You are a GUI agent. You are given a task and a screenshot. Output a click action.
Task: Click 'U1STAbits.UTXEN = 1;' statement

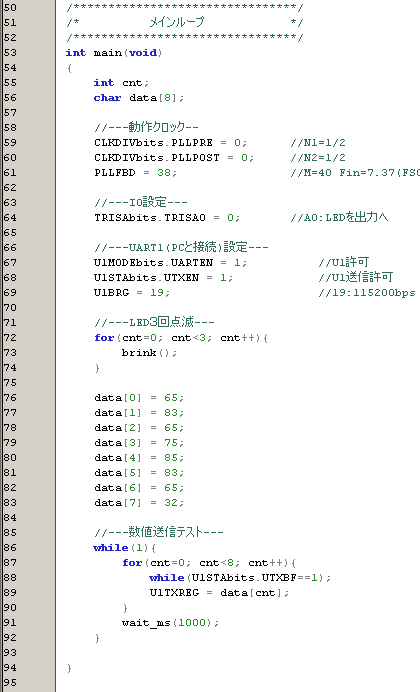click(x=163, y=278)
